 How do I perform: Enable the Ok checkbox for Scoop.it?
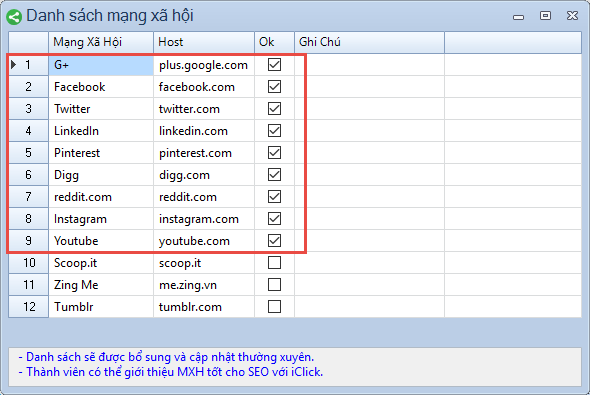274,263
